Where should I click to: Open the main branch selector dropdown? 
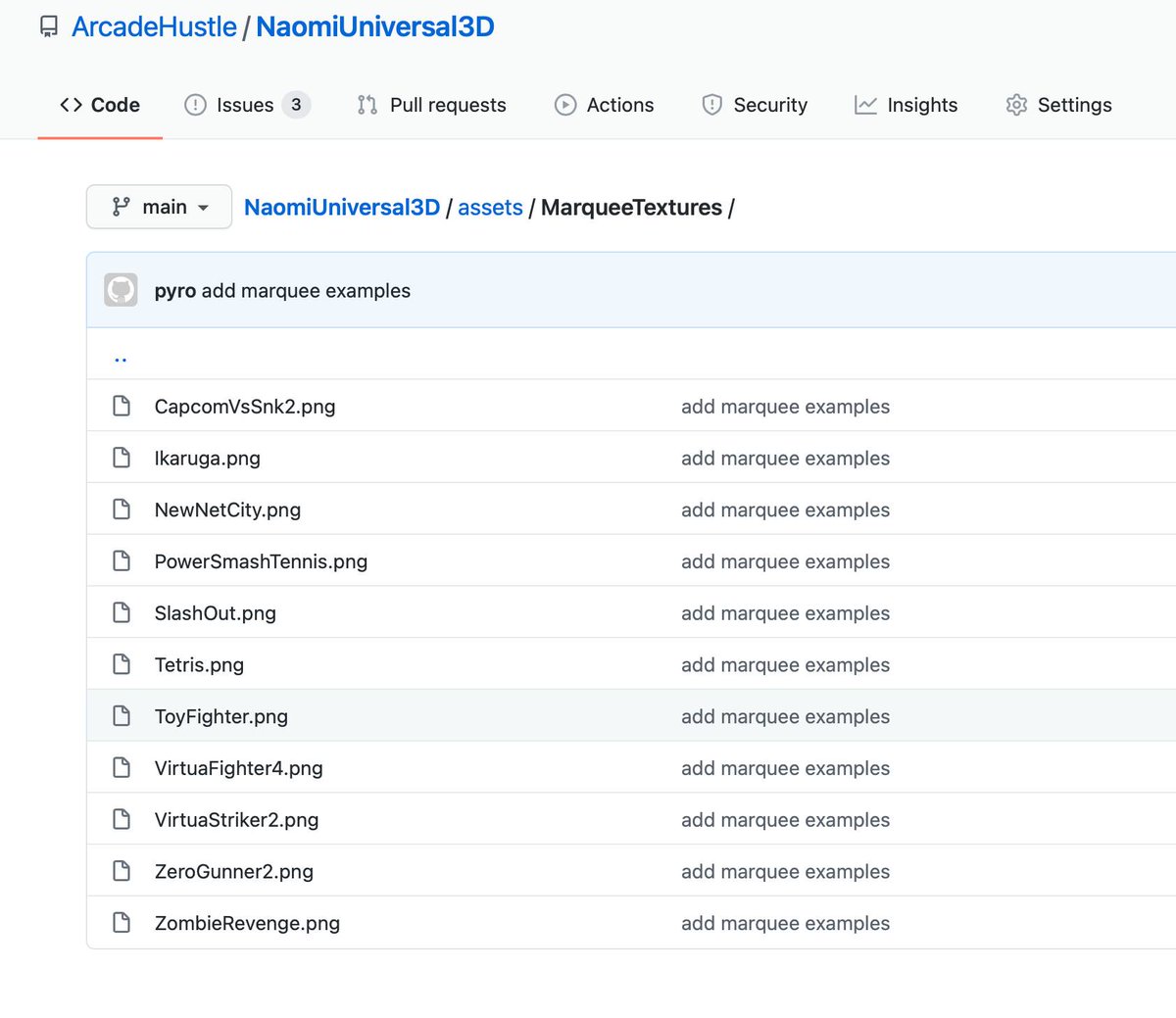pyautogui.click(x=160, y=207)
